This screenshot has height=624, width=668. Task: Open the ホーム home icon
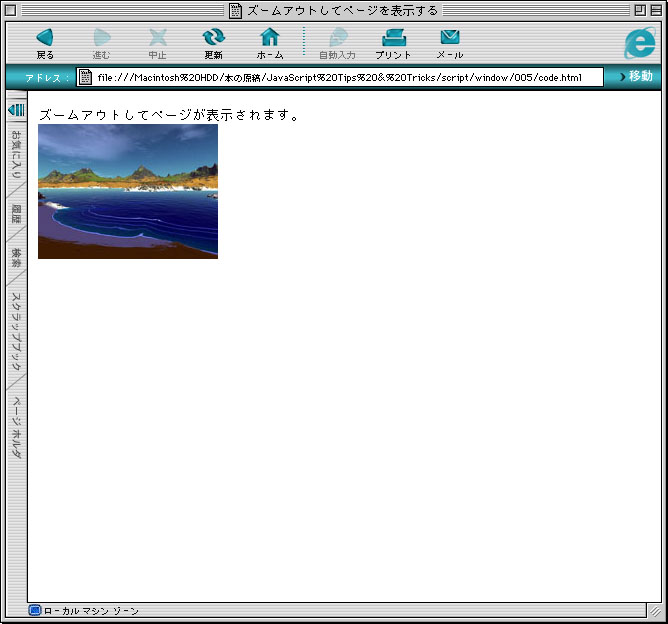270,37
